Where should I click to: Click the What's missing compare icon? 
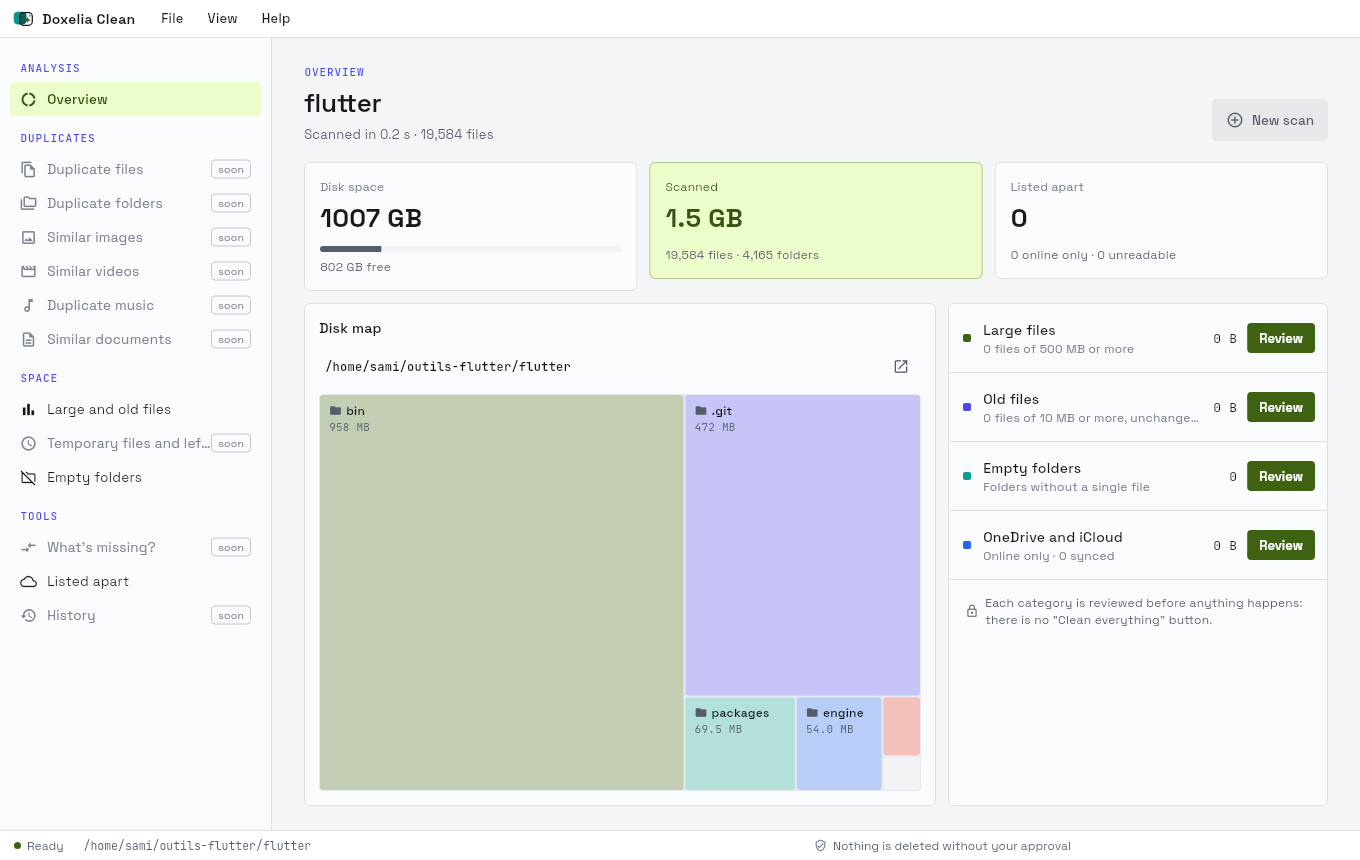pos(28,547)
